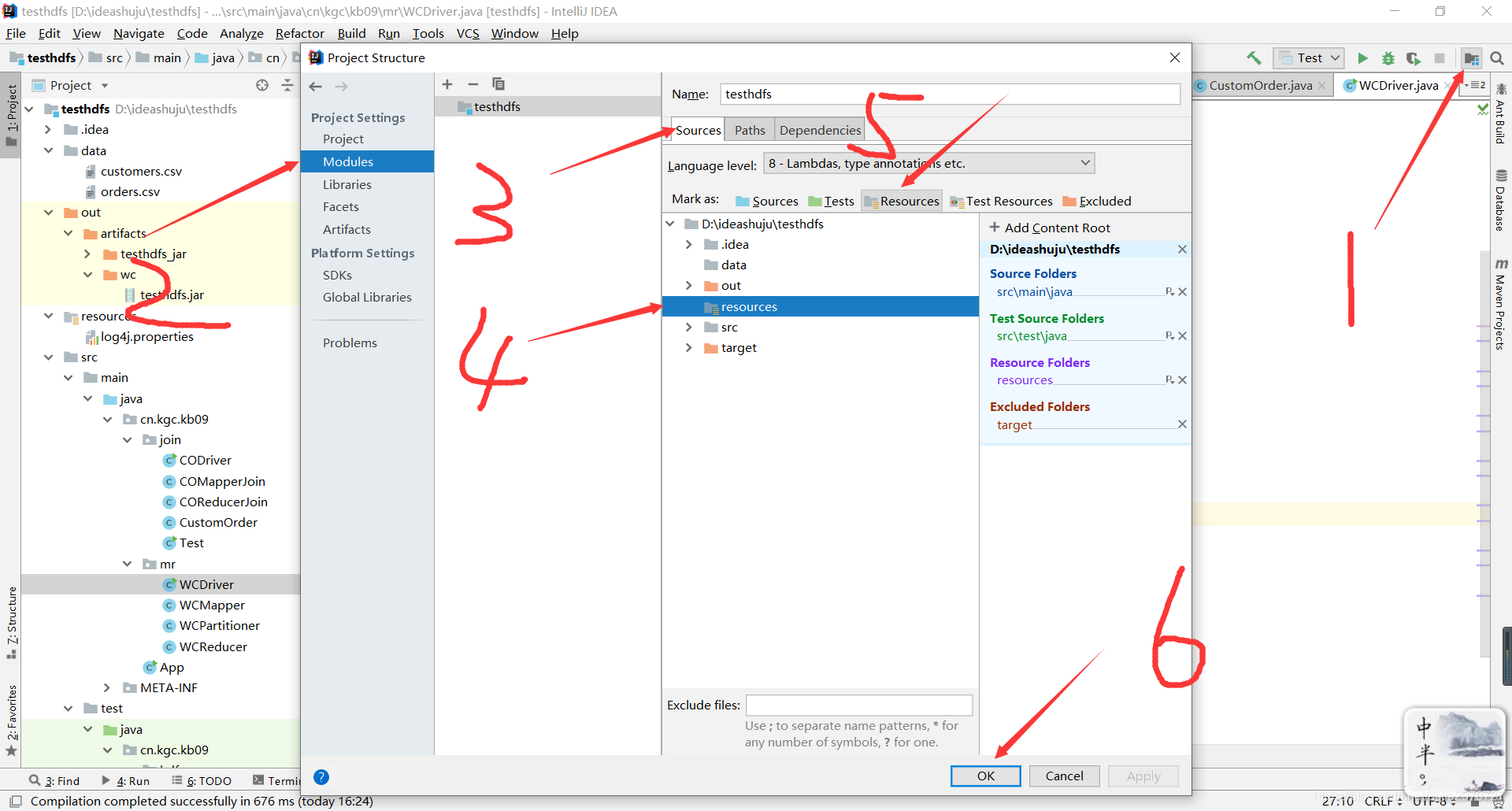Open the Maven Projects side panel
The image size is (1512, 811).
(1501, 304)
